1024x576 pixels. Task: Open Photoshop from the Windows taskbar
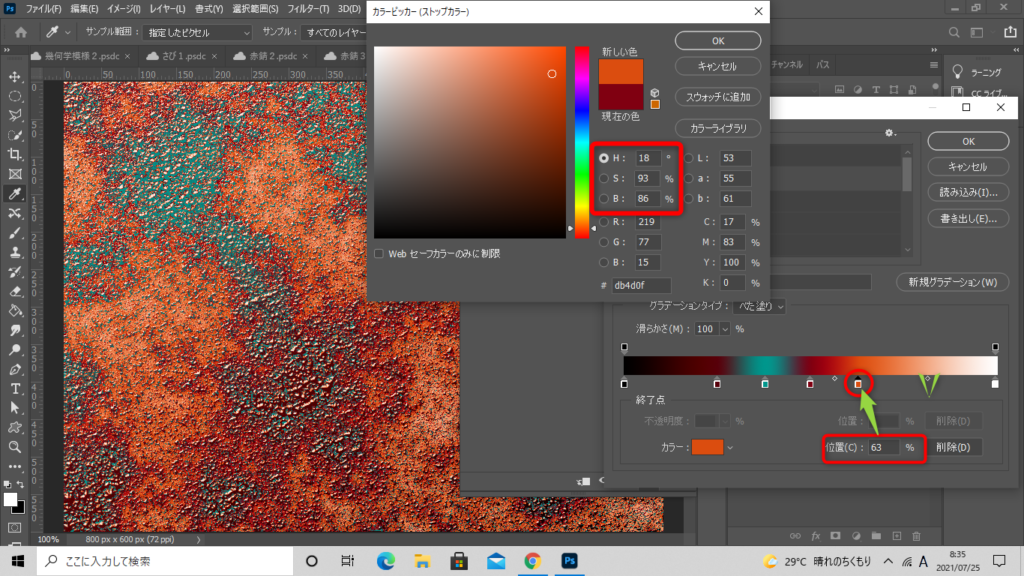tap(569, 561)
